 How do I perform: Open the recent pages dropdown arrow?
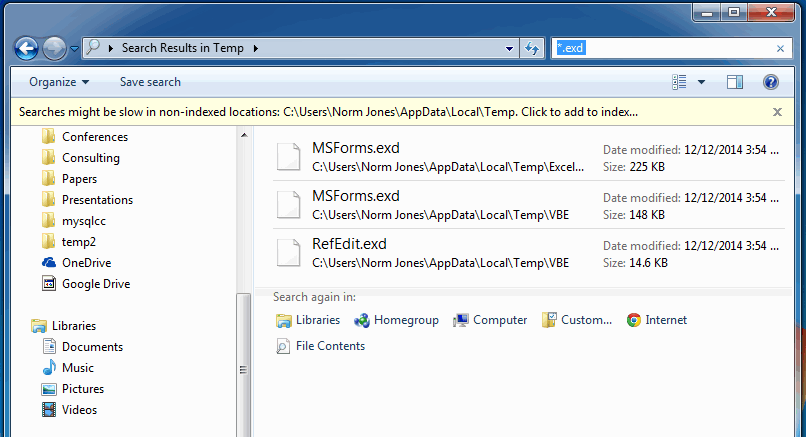pyautogui.click(x=74, y=49)
